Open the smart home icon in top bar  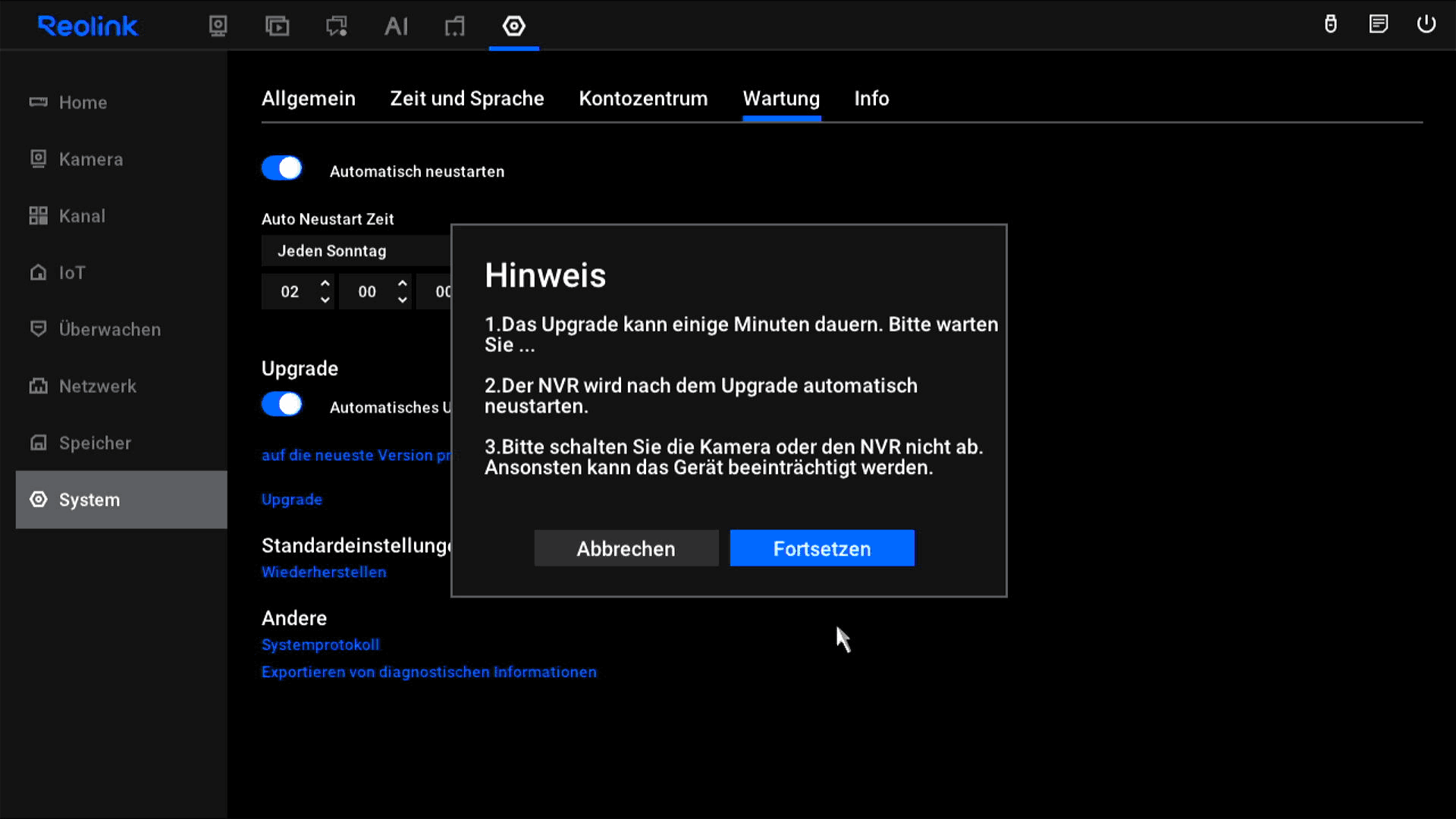point(455,27)
